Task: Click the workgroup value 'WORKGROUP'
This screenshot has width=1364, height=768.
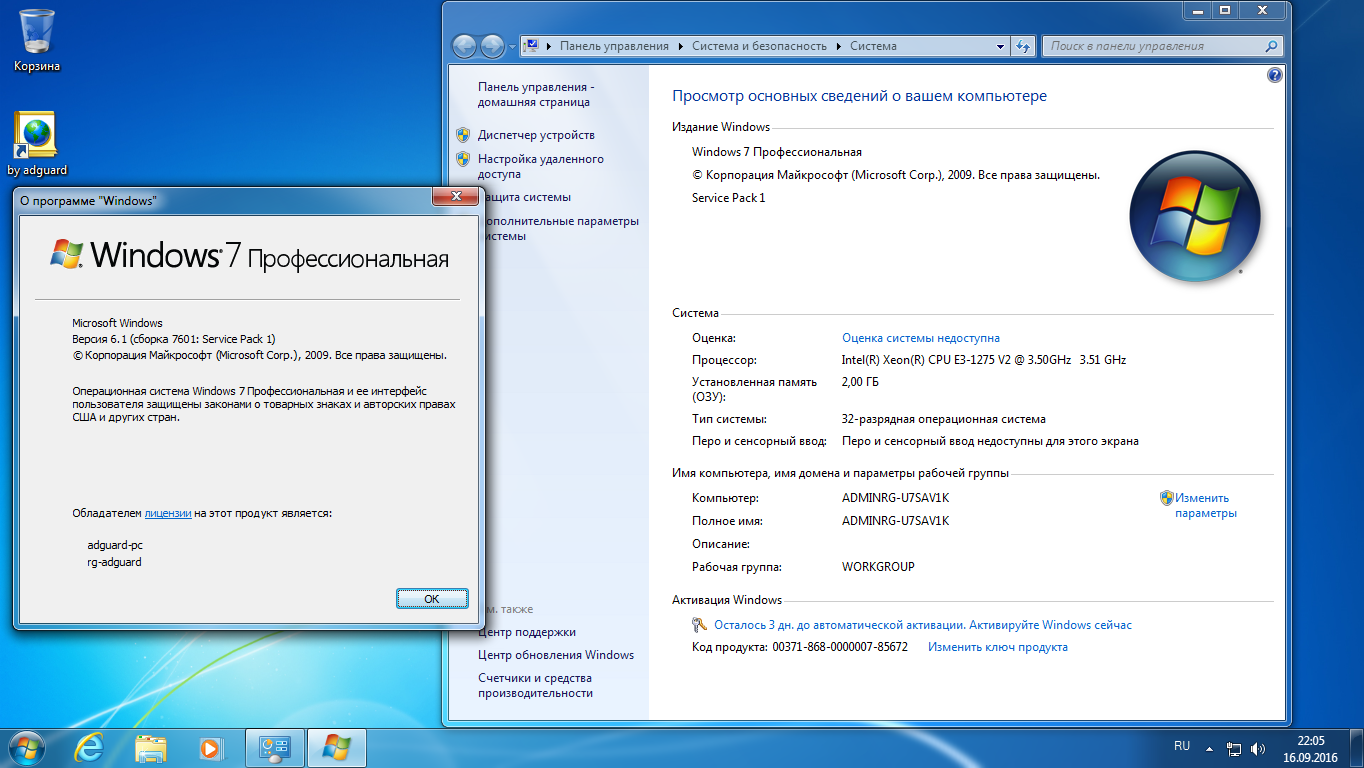Action: click(878, 567)
